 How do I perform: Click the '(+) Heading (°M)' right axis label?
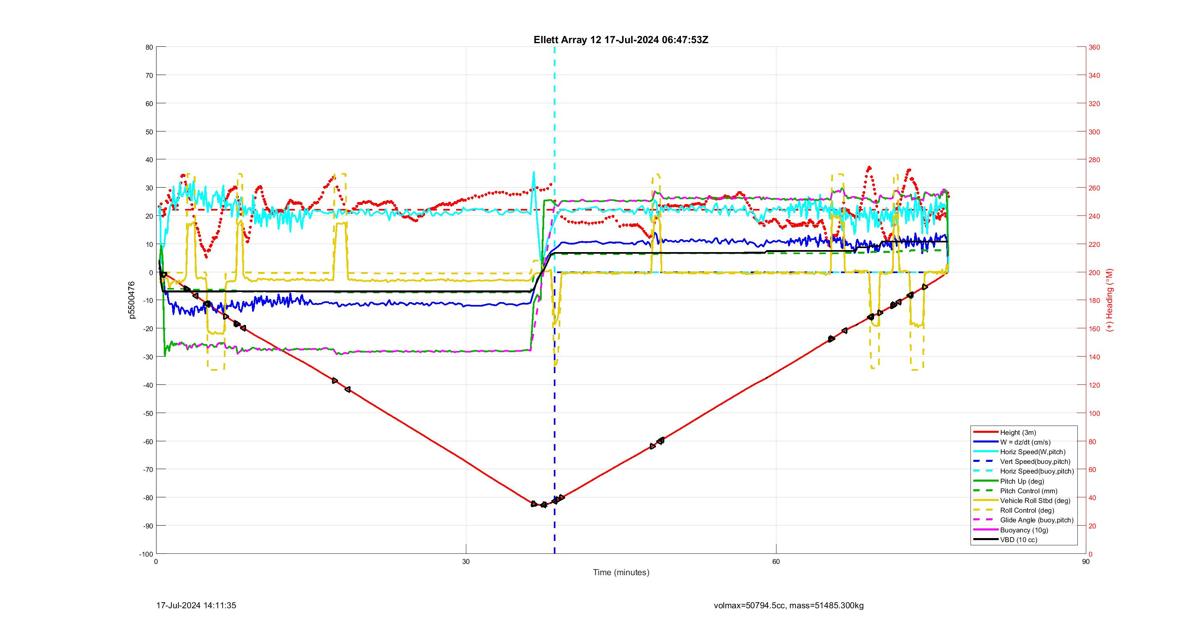coord(1111,300)
